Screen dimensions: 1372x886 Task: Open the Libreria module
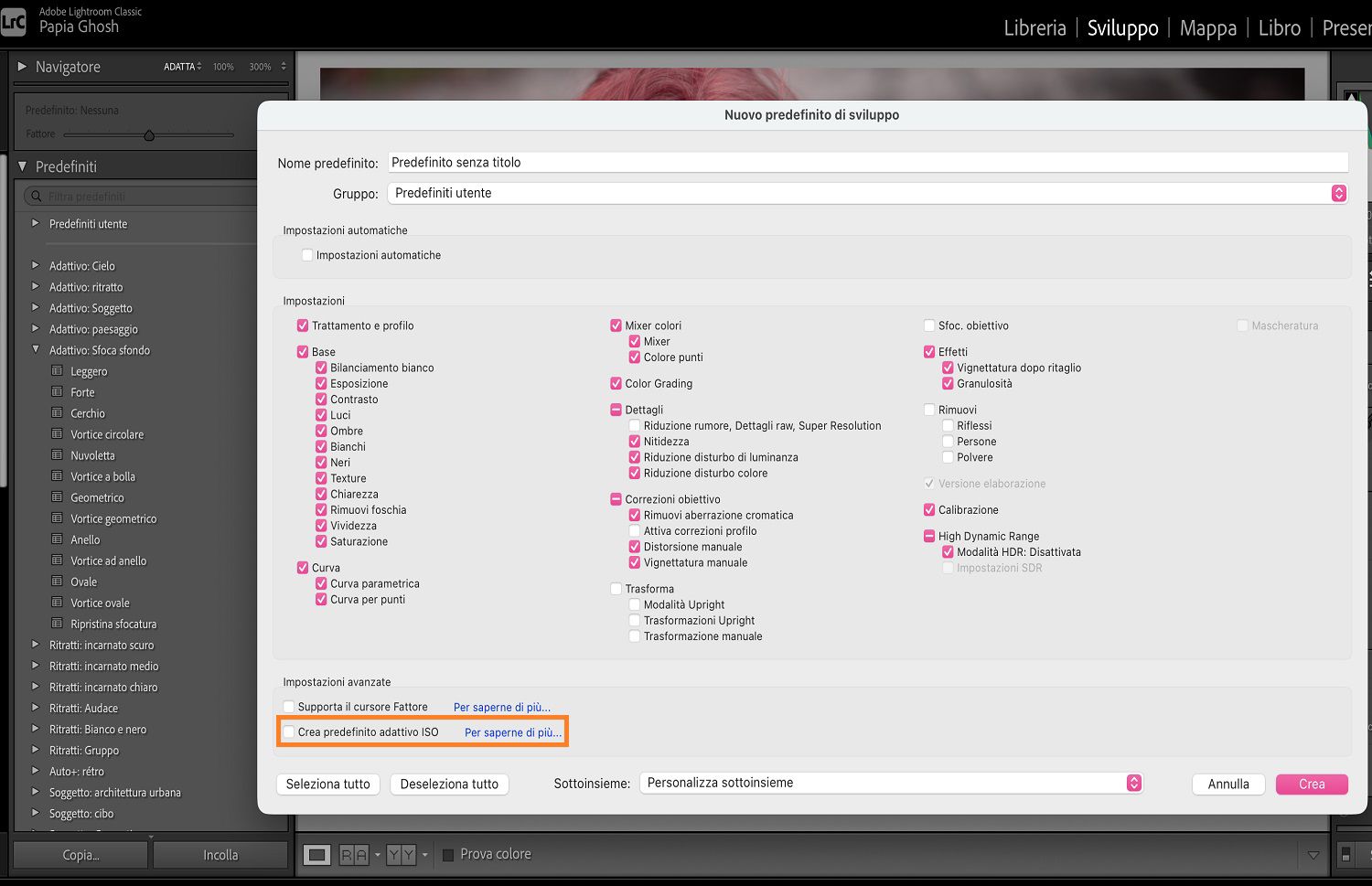[x=1034, y=28]
